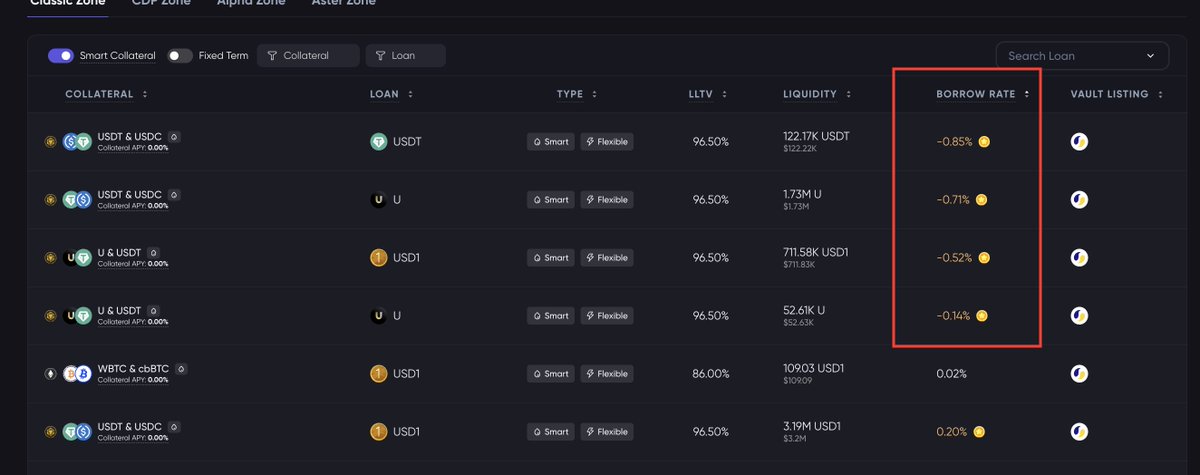This screenshot has width=1200, height=475.
Task: Click the Smart tag in the 122.17K USDT row
Action: [x=551, y=142]
